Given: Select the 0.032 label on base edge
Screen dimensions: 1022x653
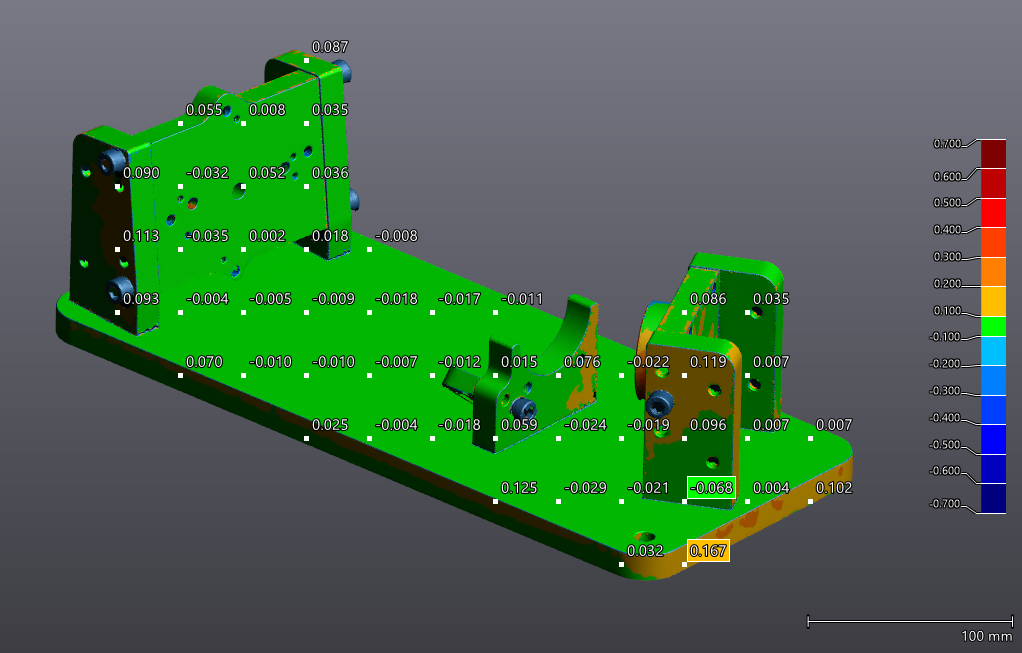Looking at the screenshot, I should pyautogui.click(x=645, y=551).
